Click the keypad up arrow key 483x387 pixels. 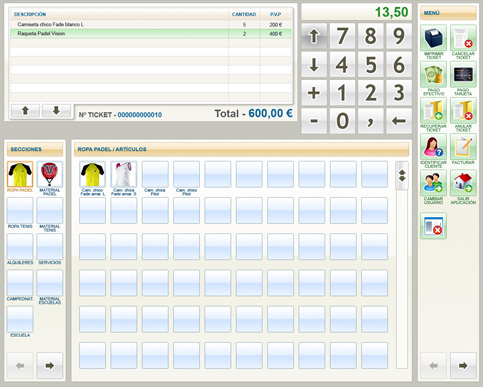pyautogui.click(x=314, y=36)
